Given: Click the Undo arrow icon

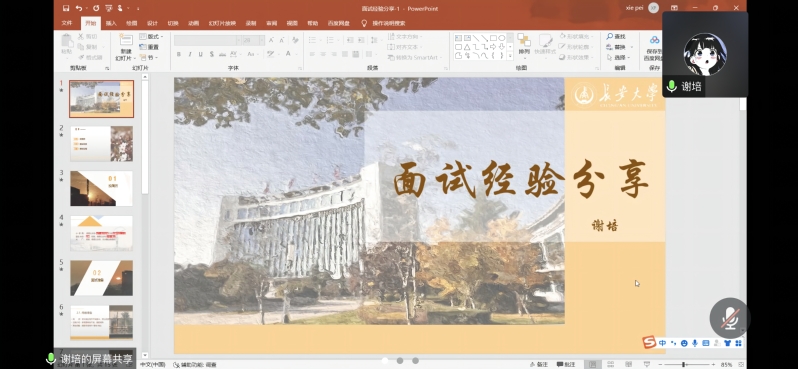Looking at the screenshot, I should point(78,8).
